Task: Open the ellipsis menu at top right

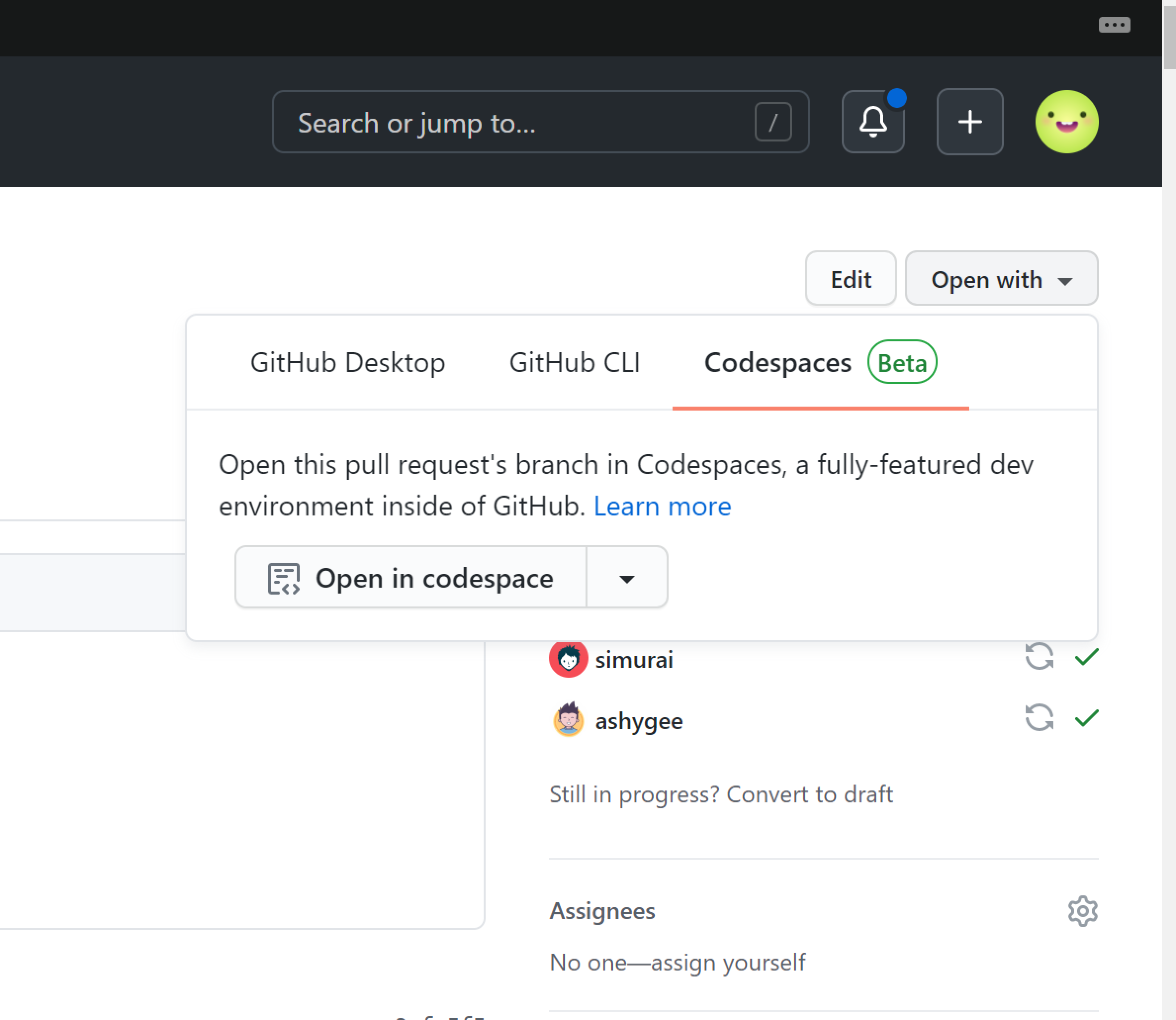Action: (x=1115, y=24)
